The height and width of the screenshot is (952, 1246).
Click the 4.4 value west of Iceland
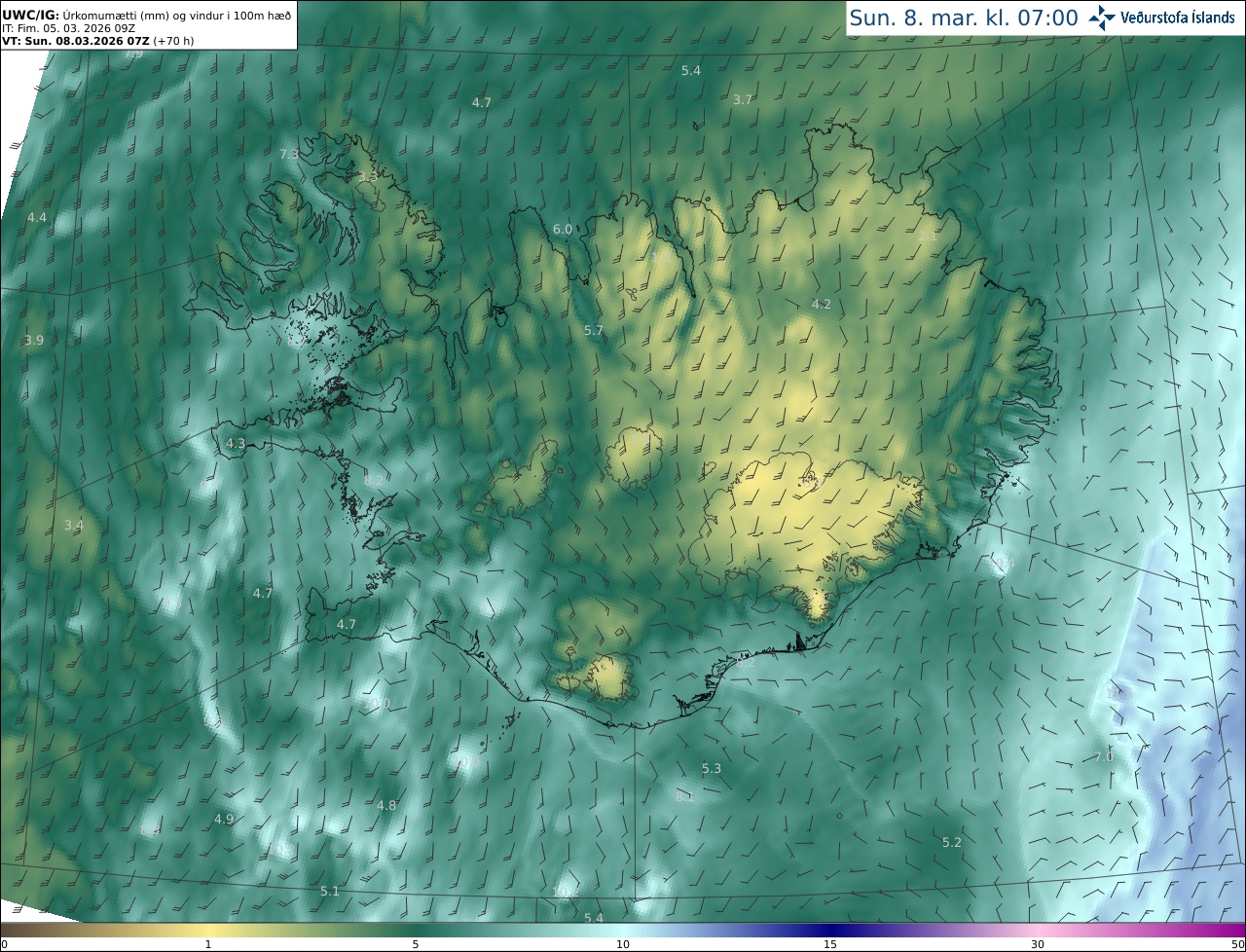coord(37,217)
